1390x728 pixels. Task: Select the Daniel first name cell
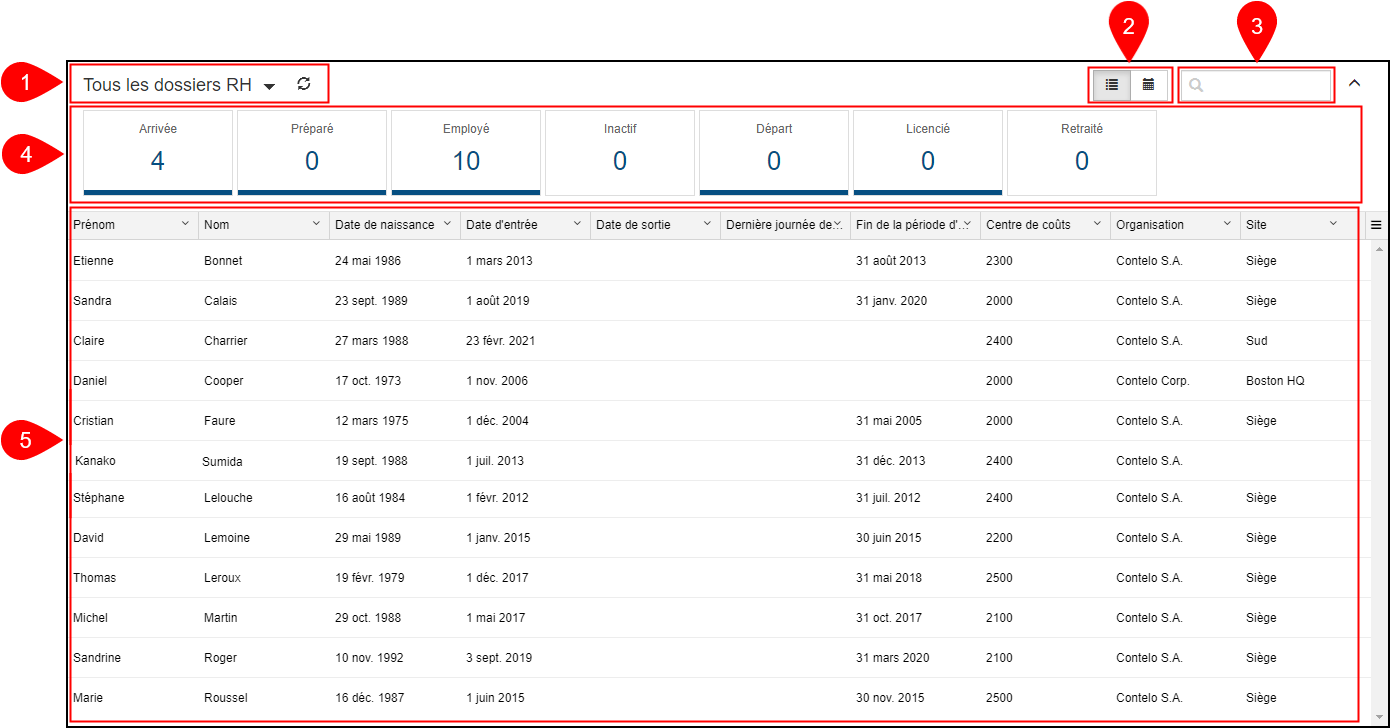[90, 381]
